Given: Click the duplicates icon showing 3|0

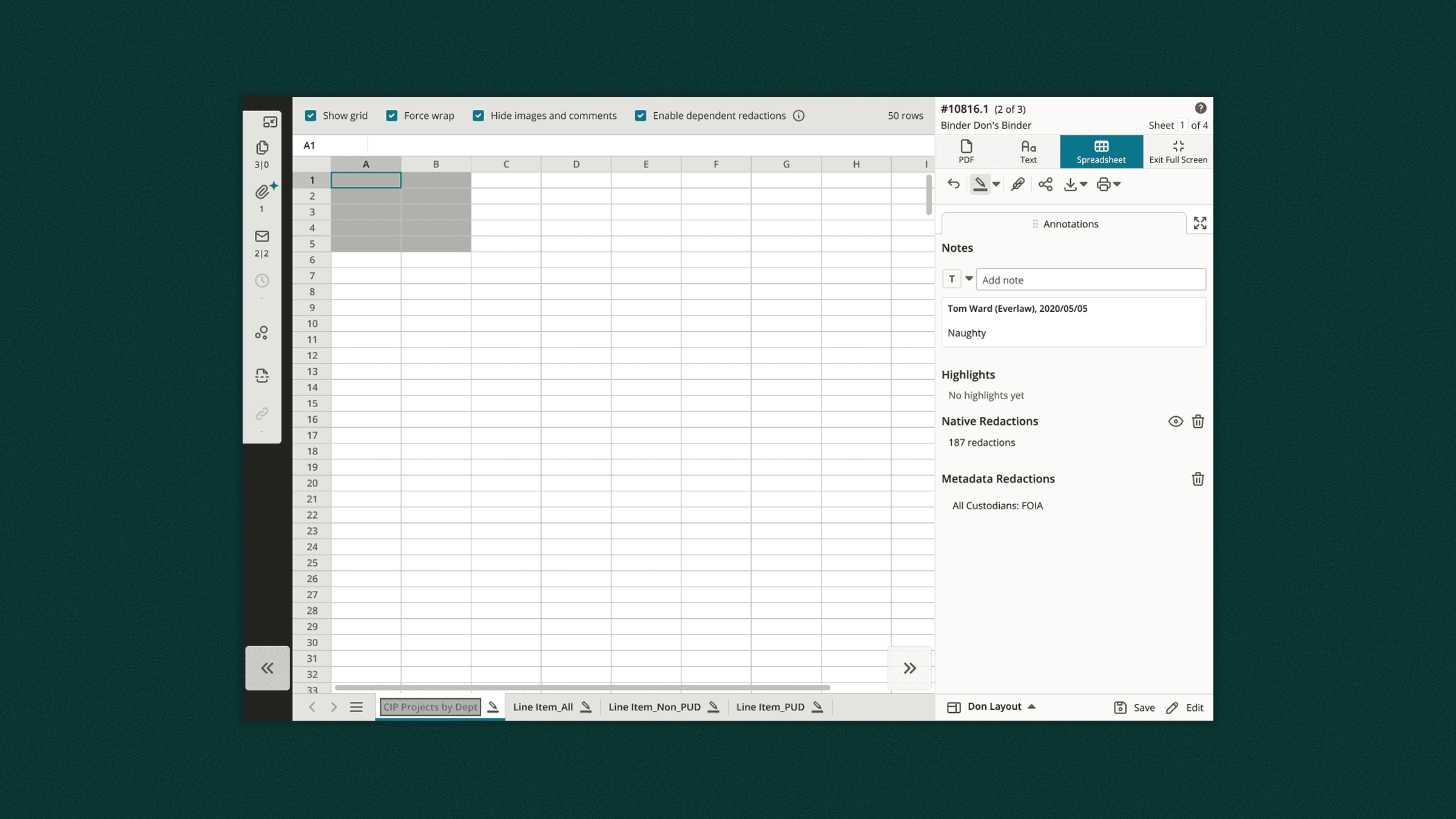Looking at the screenshot, I should pos(262,147).
